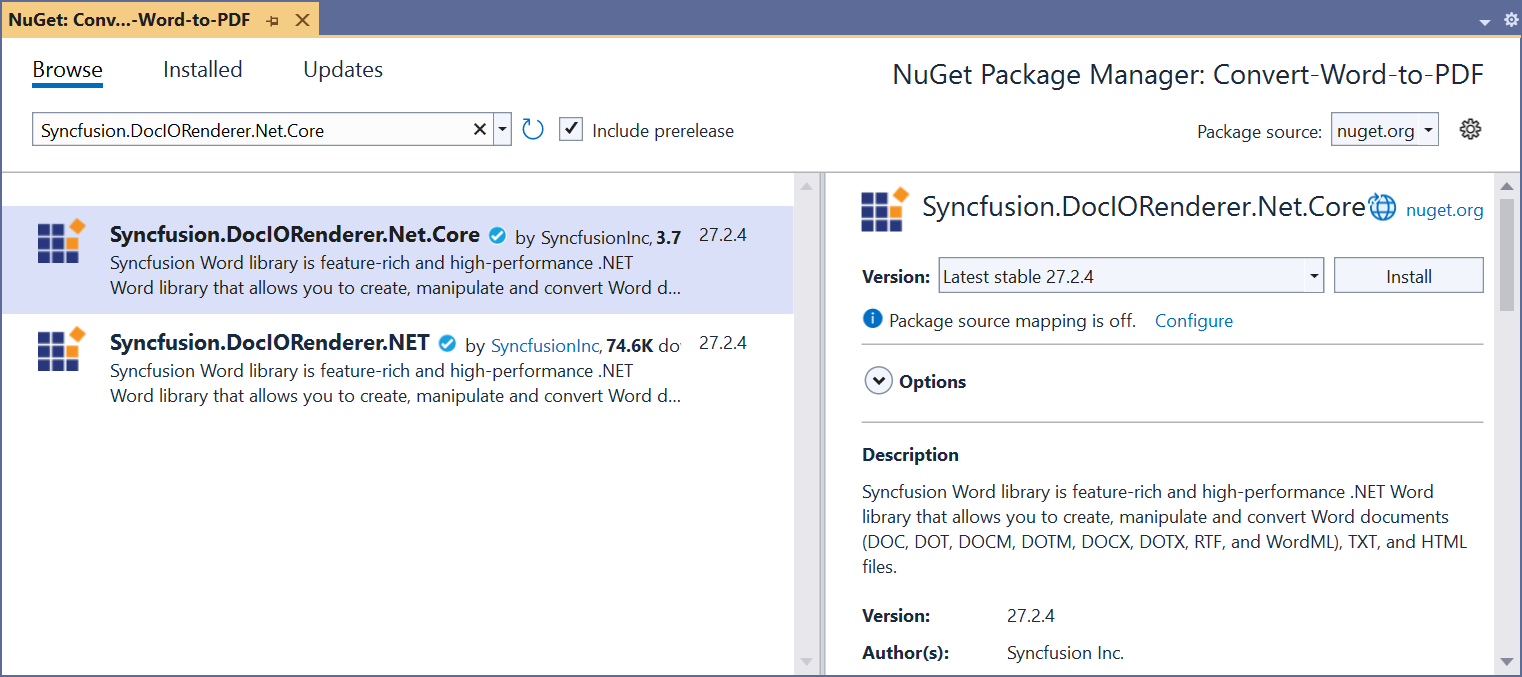Switch to the Updates tab
The width and height of the screenshot is (1522, 677).
pyautogui.click(x=343, y=69)
